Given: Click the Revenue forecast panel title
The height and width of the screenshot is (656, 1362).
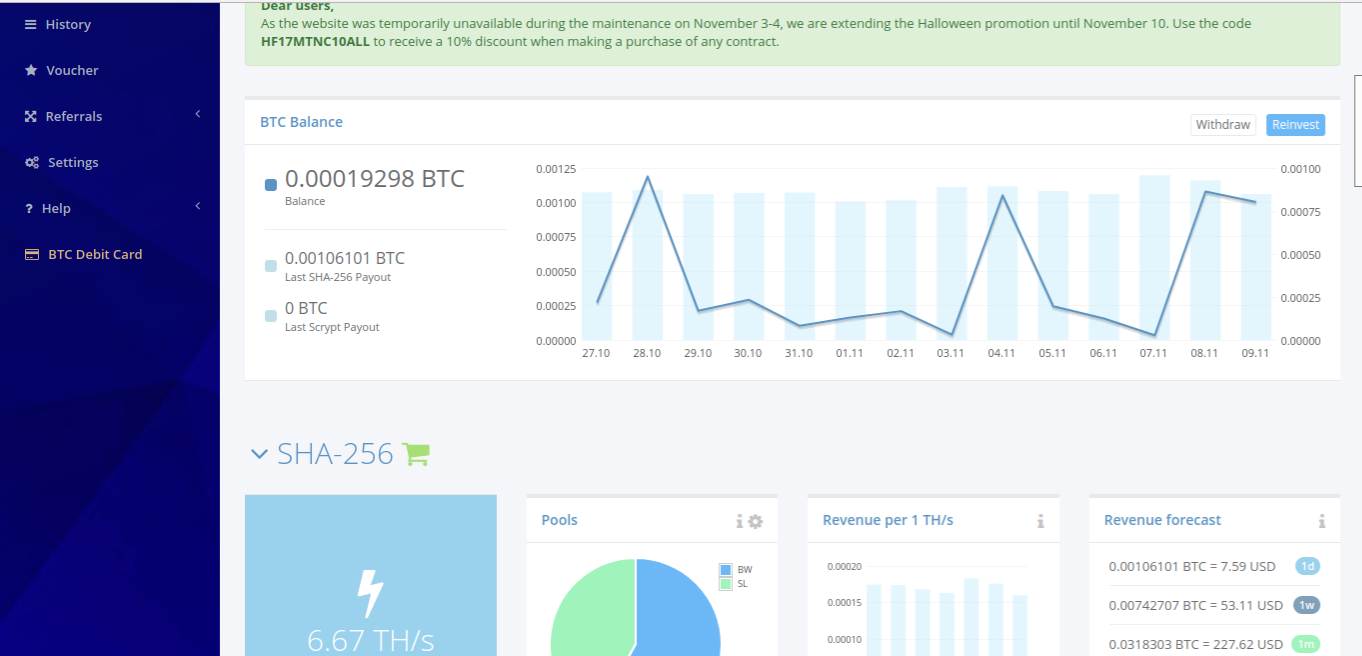Looking at the screenshot, I should click(x=1162, y=520).
